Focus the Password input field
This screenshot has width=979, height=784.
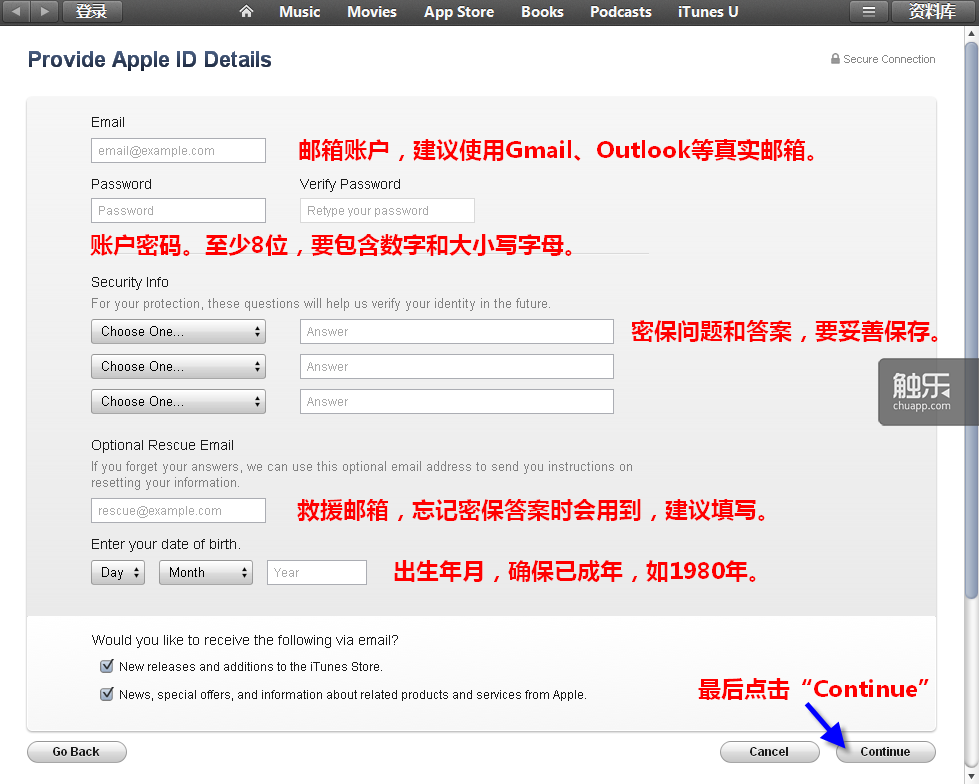tap(179, 210)
